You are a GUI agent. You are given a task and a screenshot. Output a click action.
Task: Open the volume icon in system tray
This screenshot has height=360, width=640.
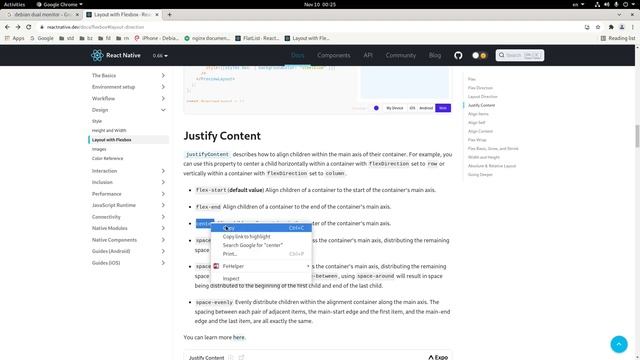tap(607, 4)
